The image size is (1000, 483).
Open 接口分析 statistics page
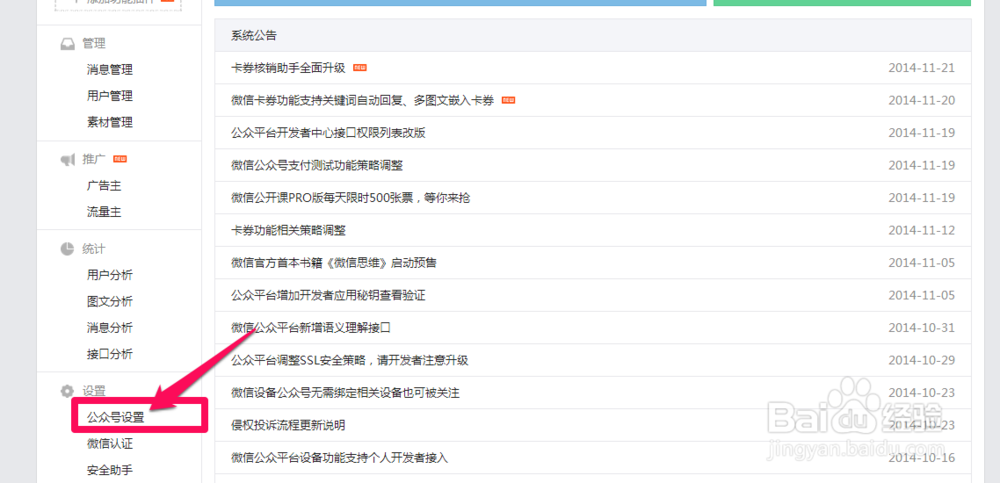110,353
